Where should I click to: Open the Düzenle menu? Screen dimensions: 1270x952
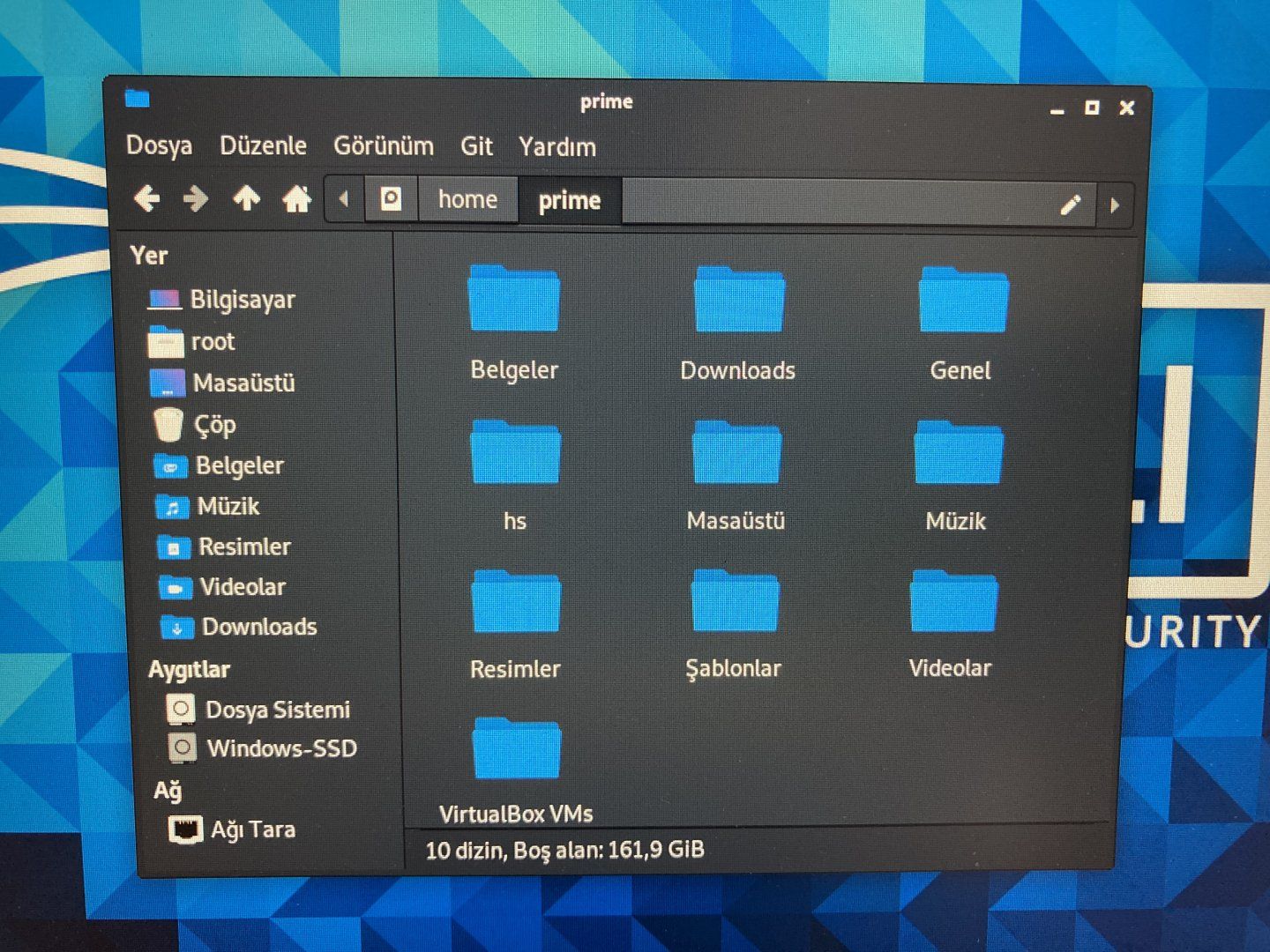(x=263, y=145)
